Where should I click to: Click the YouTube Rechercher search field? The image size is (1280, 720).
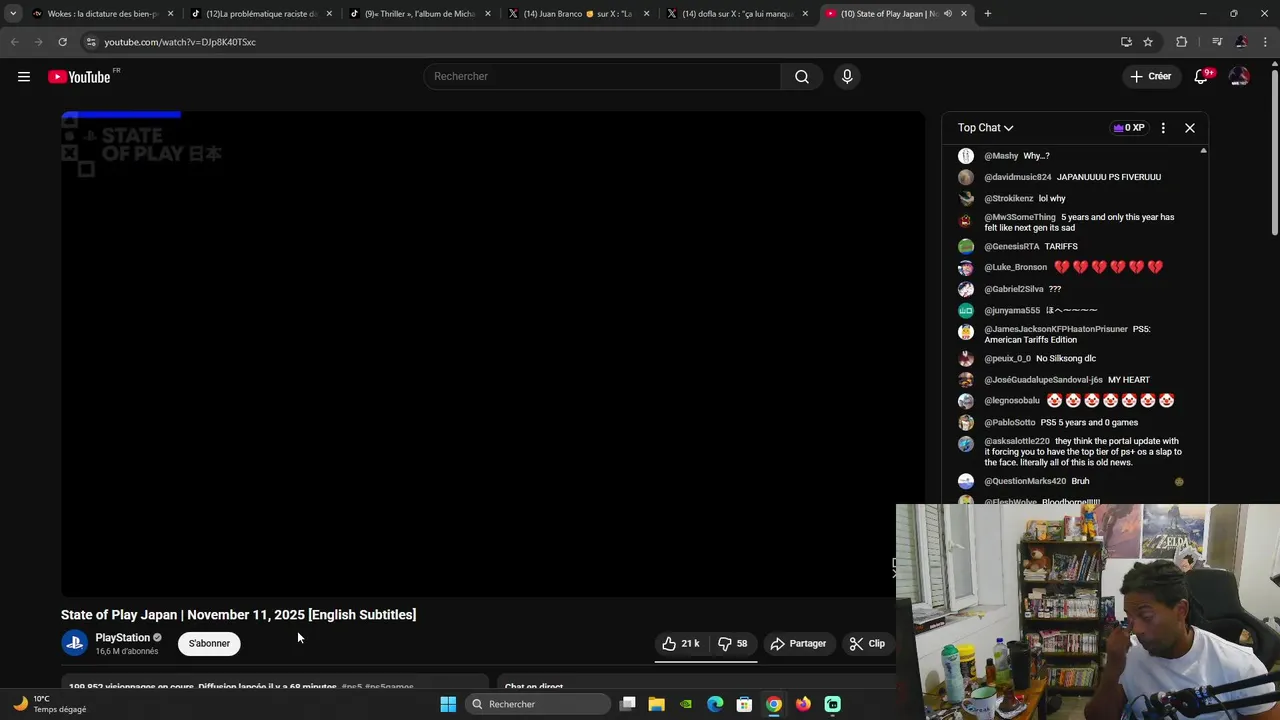coord(602,76)
